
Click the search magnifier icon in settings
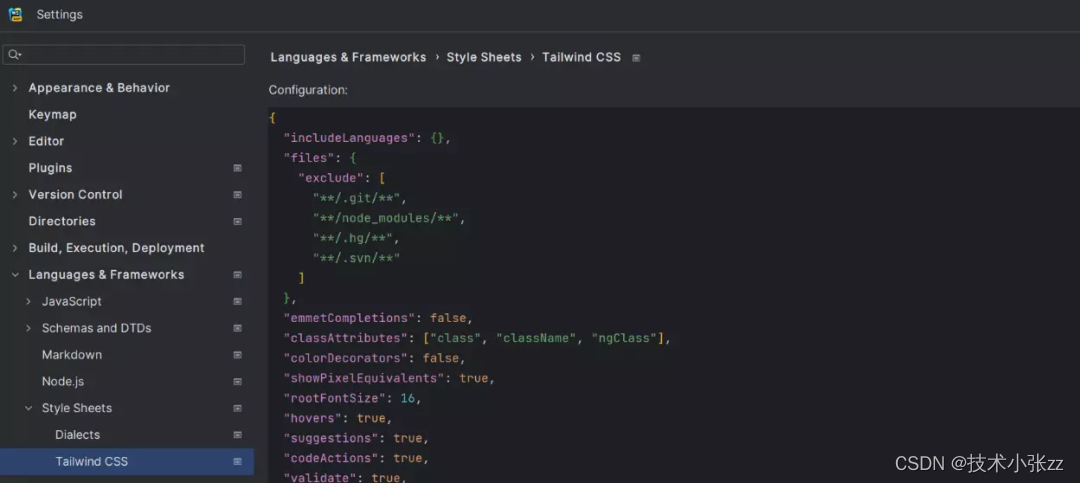point(14,55)
